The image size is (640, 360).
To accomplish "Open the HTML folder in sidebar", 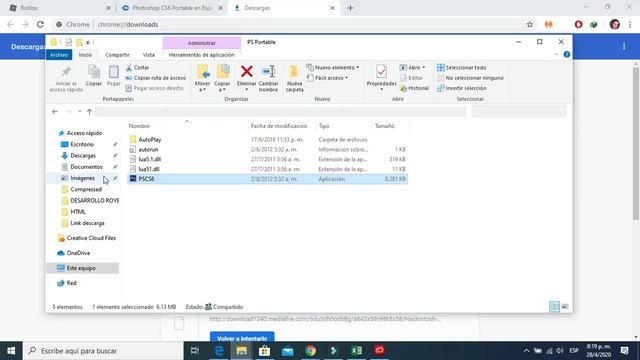I will click(x=78, y=211).
